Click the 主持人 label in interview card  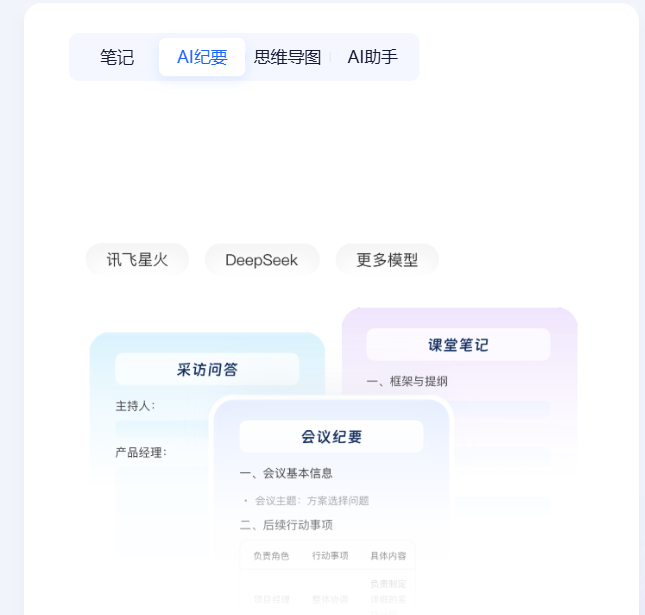point(135,406)
